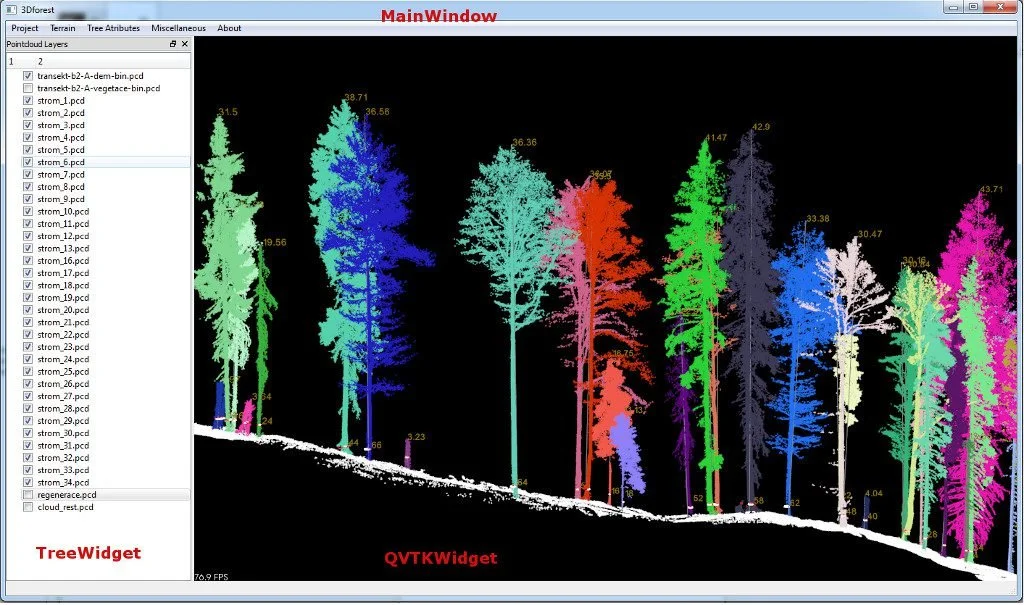Open the Miscellaneous menu

178,28
